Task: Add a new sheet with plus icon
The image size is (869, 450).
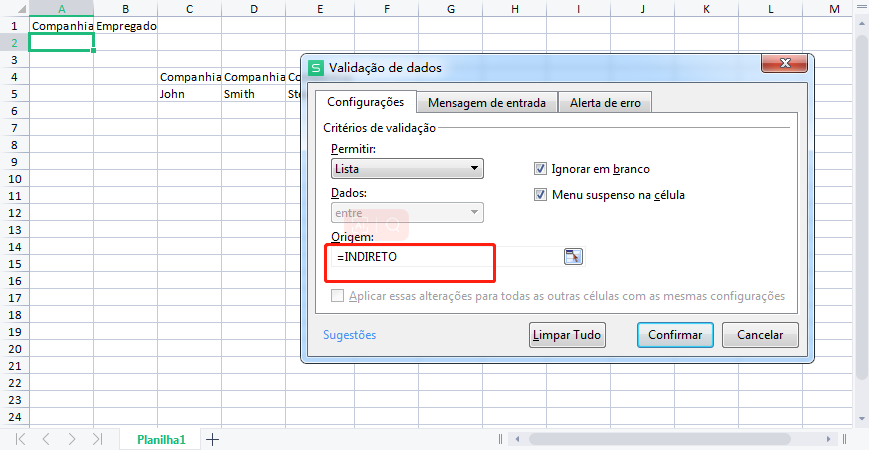Action: [x=212, y=439]
